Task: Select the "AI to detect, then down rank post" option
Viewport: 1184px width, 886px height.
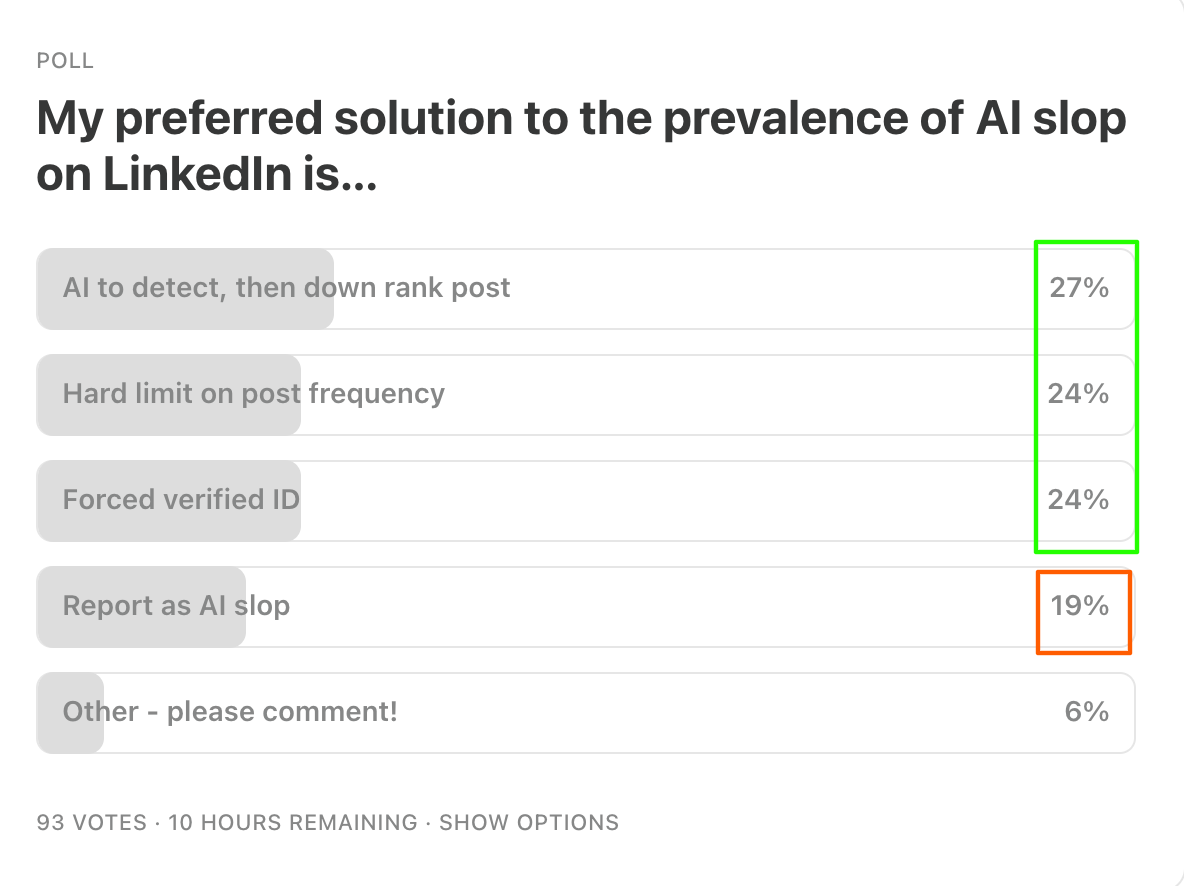Action: [585, 289]
